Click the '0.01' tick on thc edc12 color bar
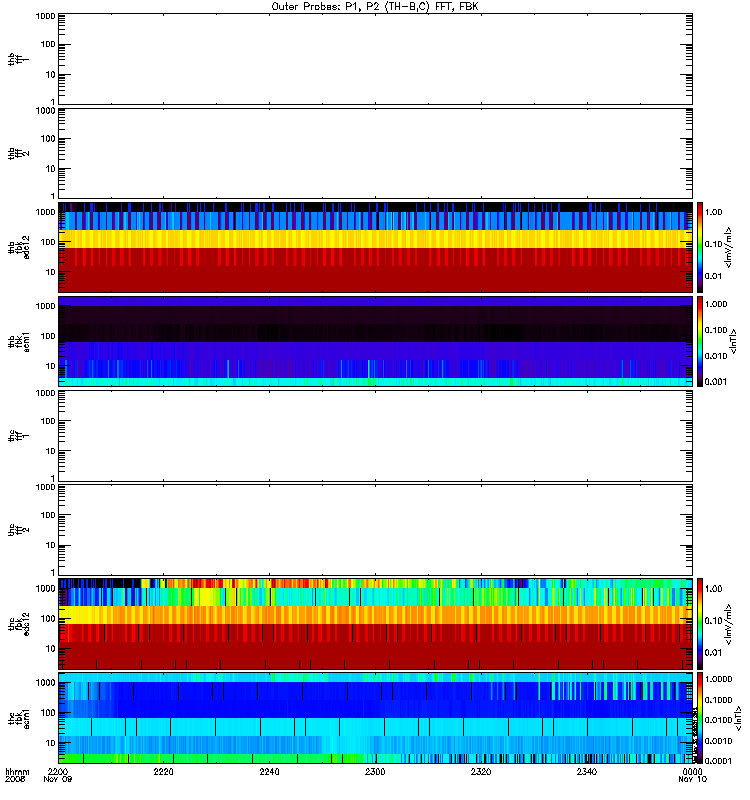Screen dimensions: 750x800 pyautogui.click(x=714, y=653)
